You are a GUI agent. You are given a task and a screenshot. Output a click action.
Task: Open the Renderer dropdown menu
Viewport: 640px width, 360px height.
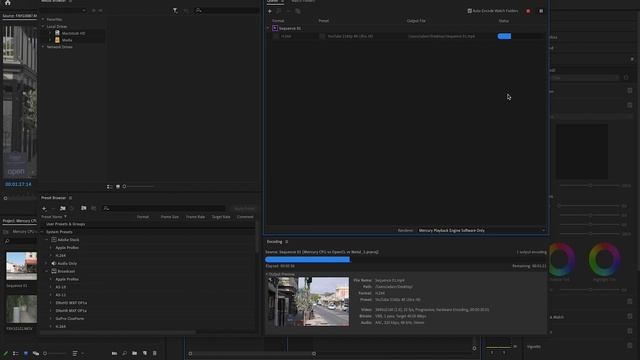pos(482,231)
